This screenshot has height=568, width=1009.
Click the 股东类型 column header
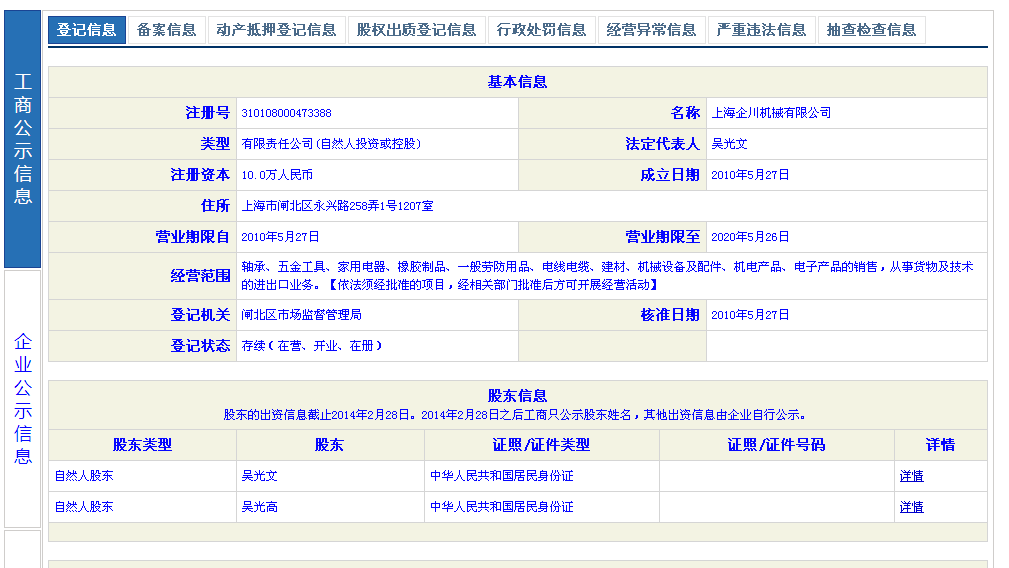tap(142, 445)
